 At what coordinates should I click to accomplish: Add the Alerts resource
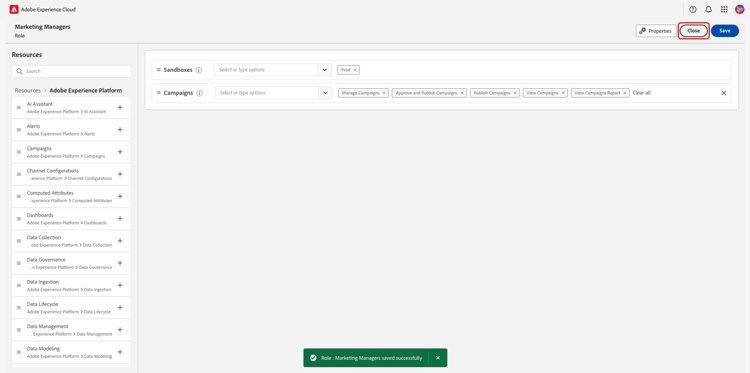point(120,130)
